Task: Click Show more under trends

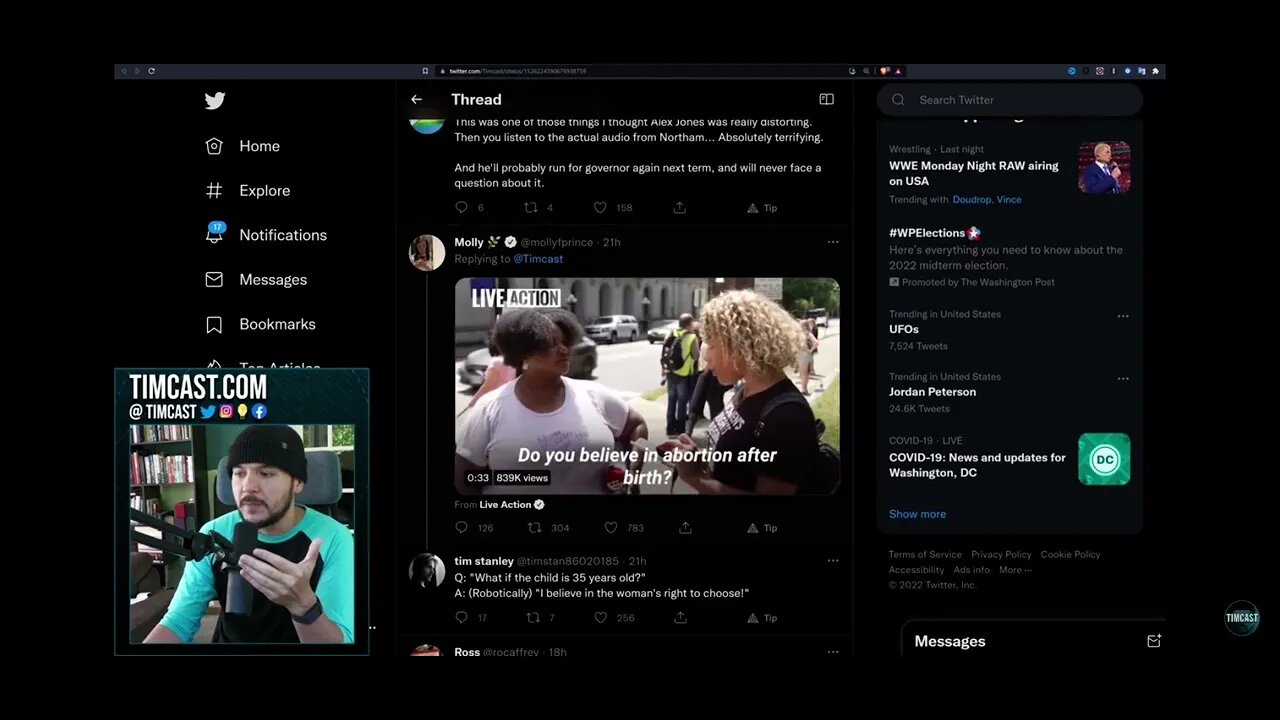Action: (917, 514)
